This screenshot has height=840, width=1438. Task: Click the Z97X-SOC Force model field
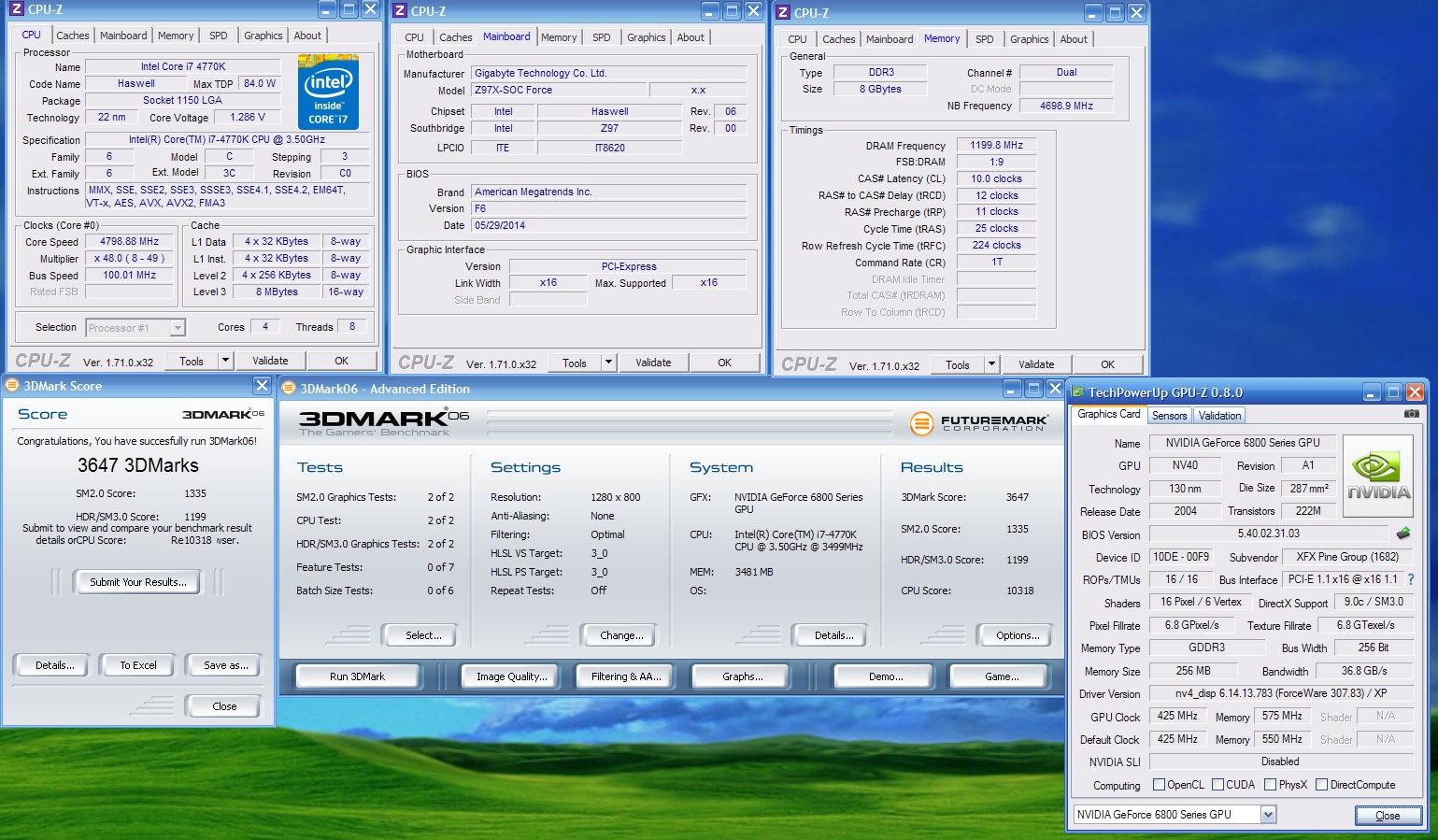point(559,90)
